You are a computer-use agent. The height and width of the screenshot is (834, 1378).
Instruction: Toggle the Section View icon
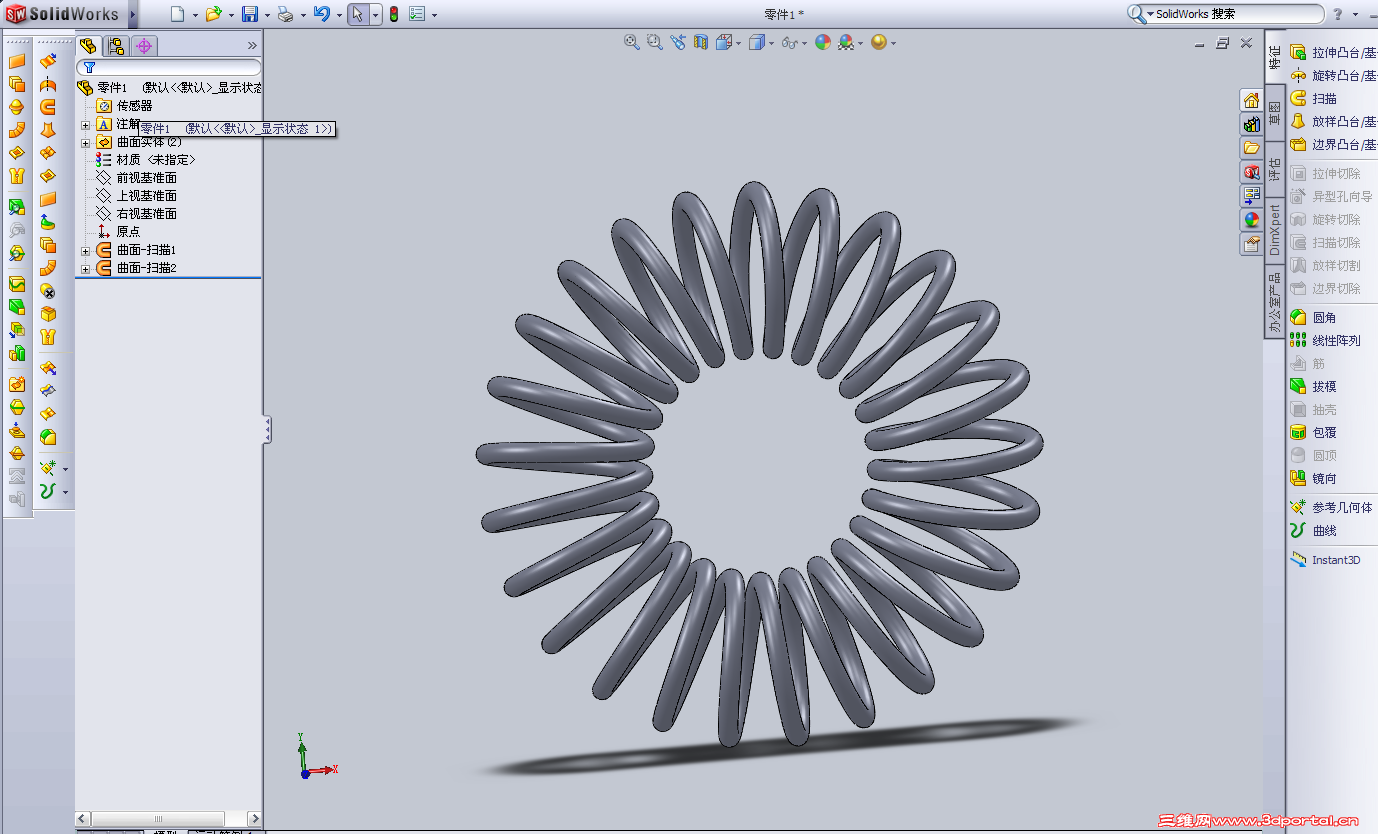coord(701,42)
